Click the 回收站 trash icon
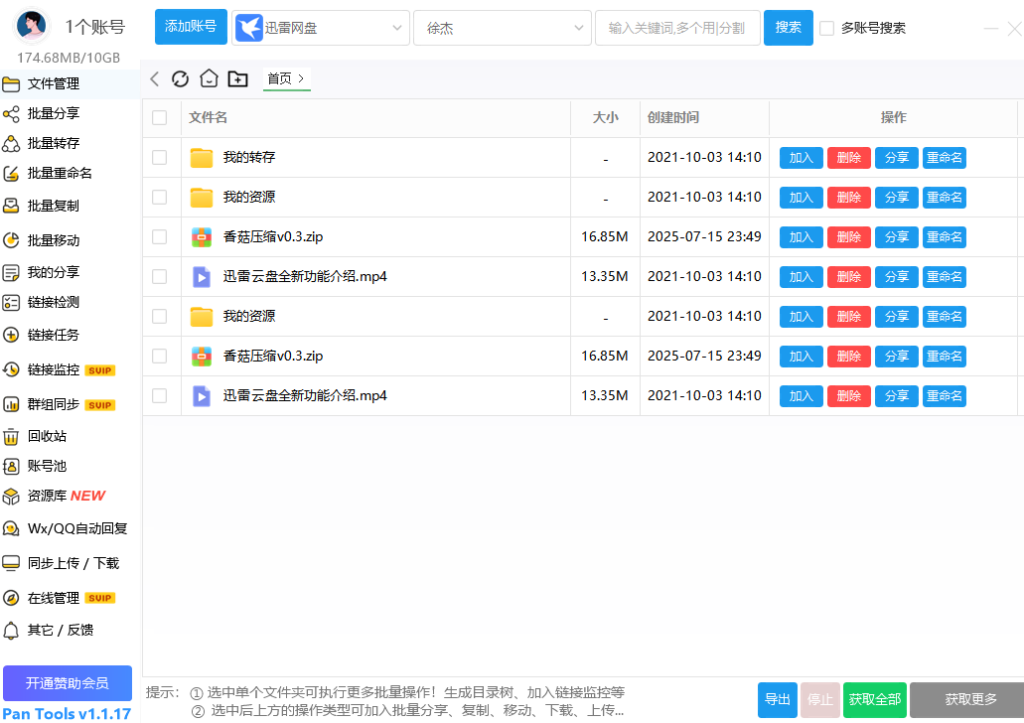The width and height of the screenshot is (1024, 723). (x=11, y=436)
